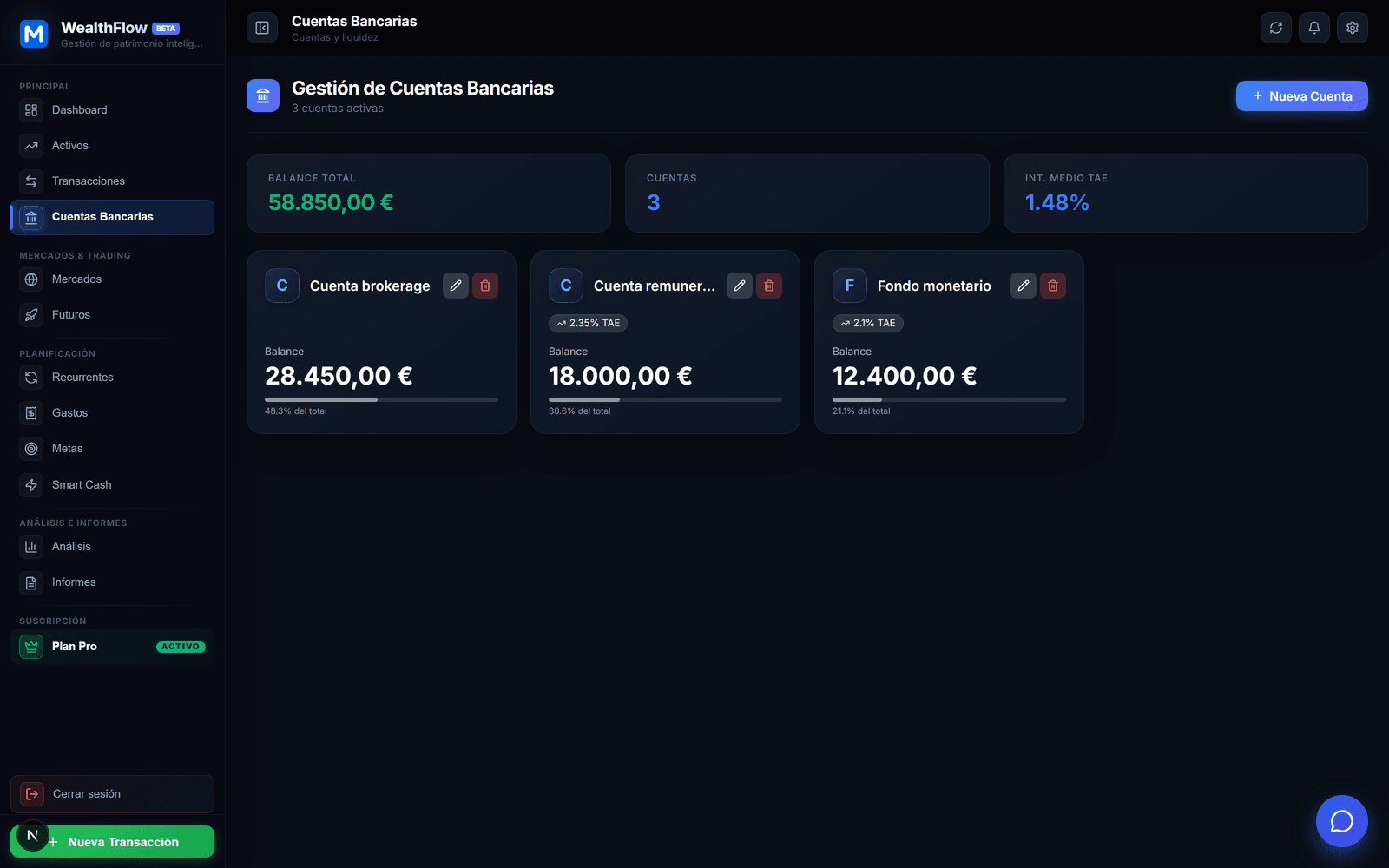
Task: Create a new account with Nueva Cuenta
Action: 1302,96
